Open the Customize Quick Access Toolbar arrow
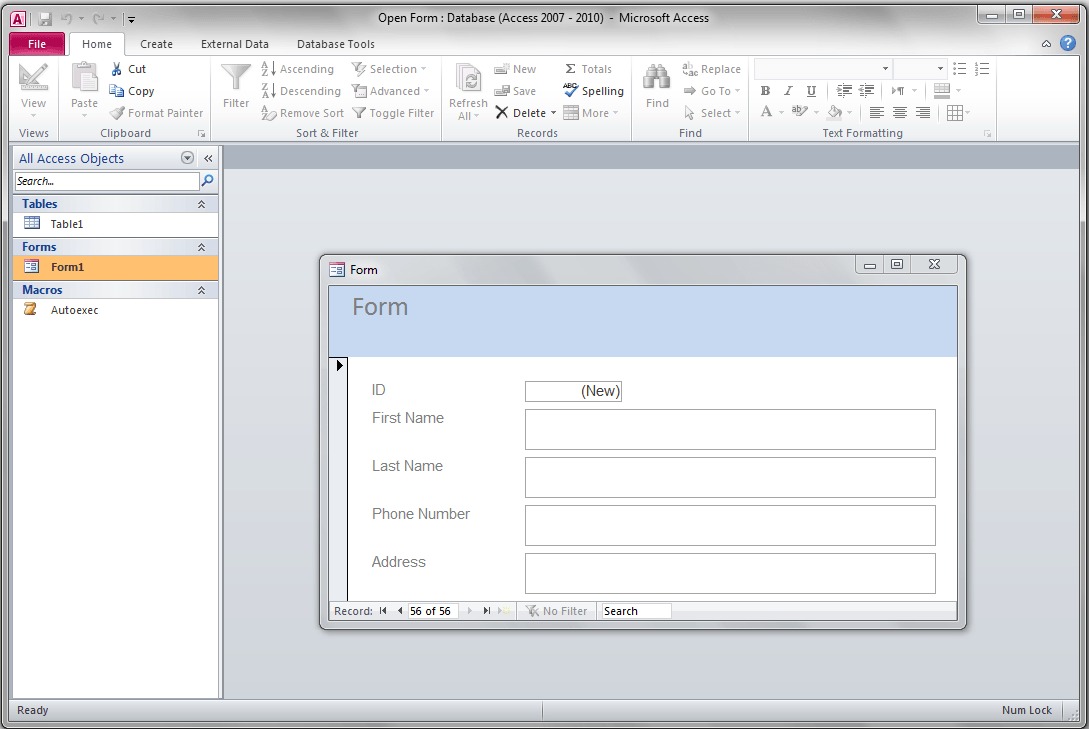Viewport: 1089px width, 729px height. click(131, 19)
